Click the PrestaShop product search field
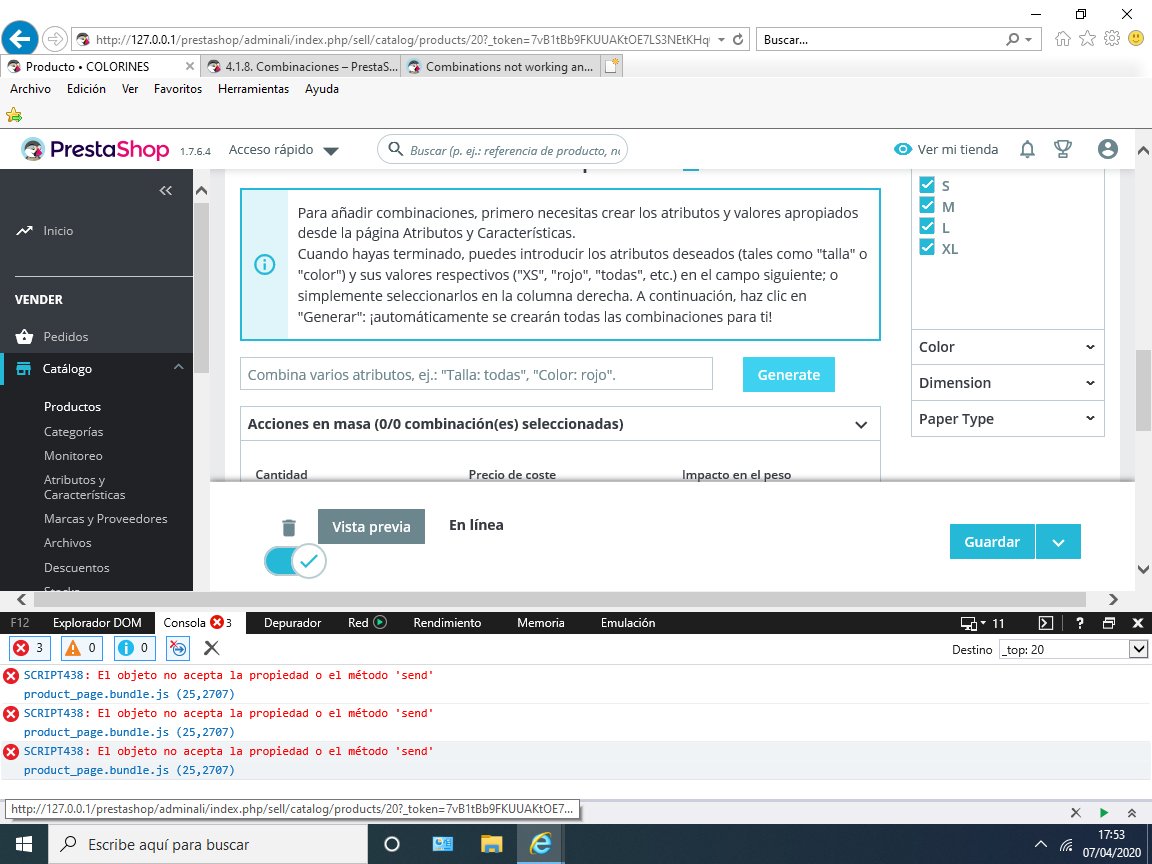This screenshot has width=1152, height=864. coord(503,150)
